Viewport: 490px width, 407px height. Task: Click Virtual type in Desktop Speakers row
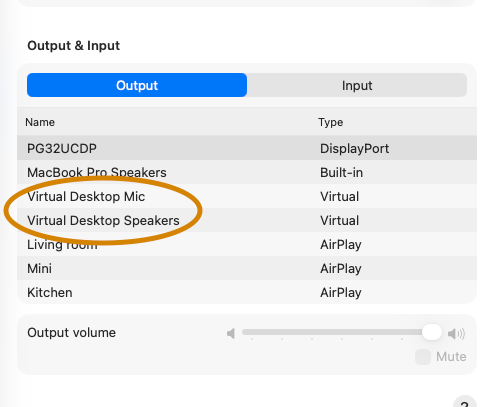(x=339, y=220)
